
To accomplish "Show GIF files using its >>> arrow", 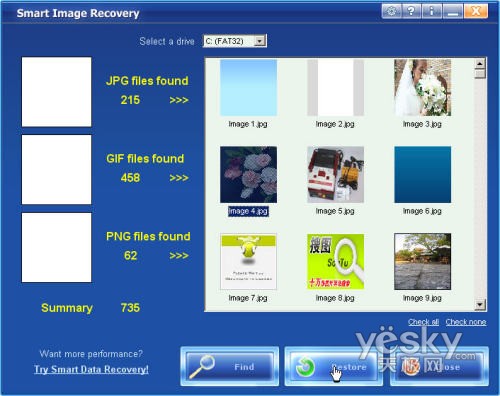I will tap(179, 178).
